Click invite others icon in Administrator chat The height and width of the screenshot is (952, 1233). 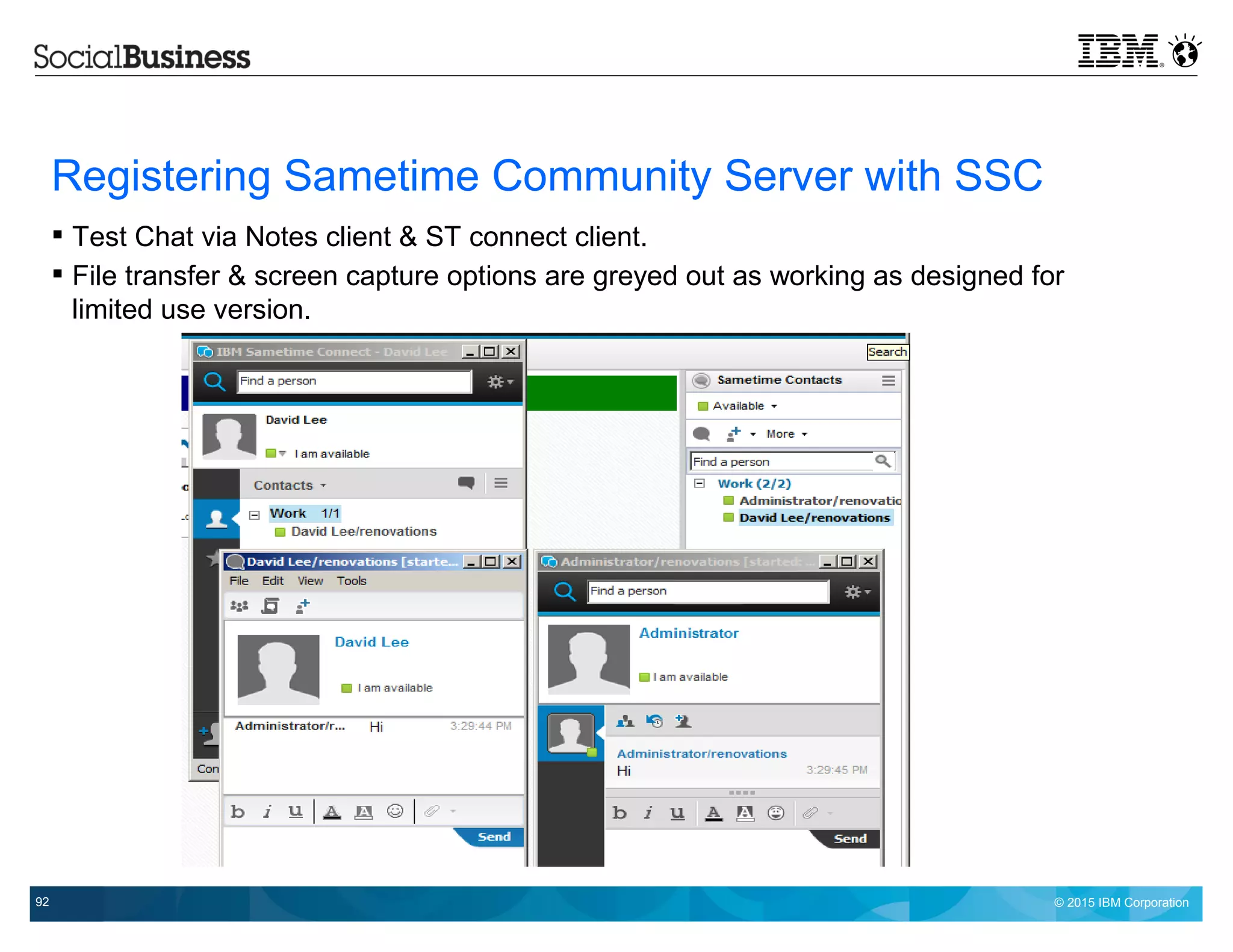(x=625, y=721)
